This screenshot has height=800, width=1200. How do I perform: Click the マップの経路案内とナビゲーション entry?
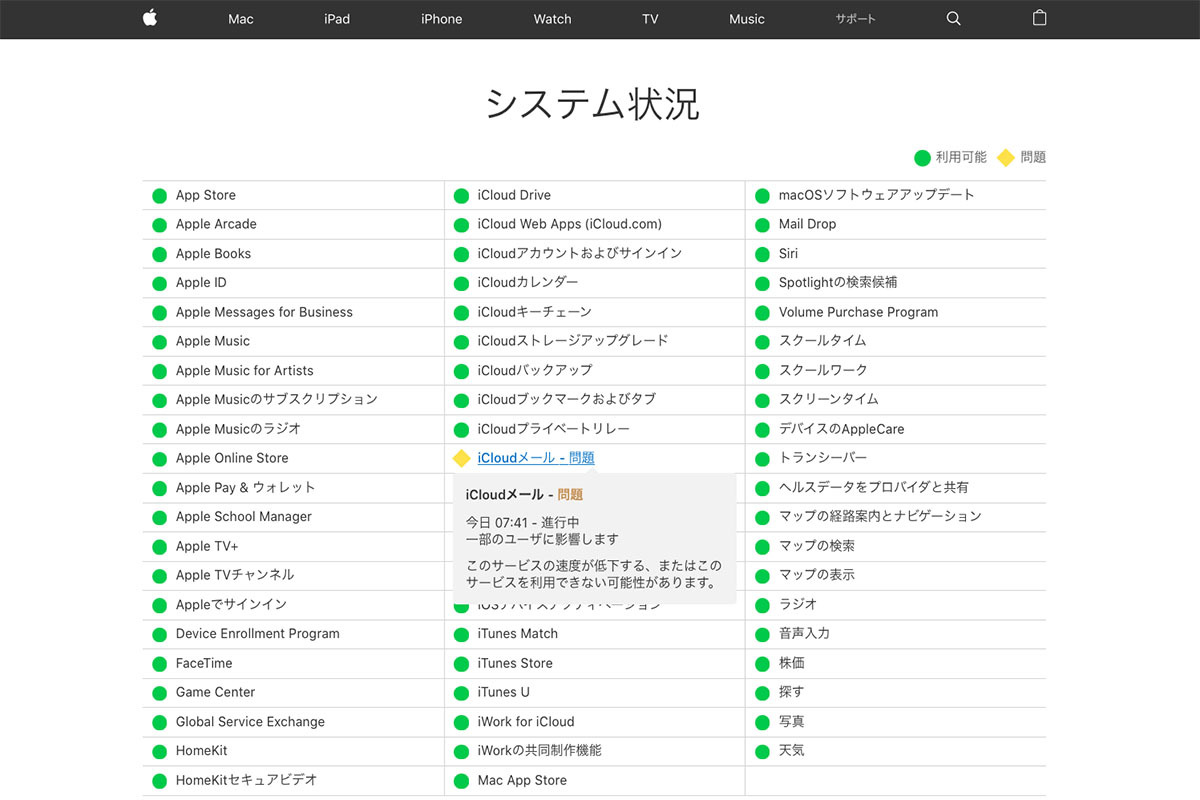tap(881, 516)
